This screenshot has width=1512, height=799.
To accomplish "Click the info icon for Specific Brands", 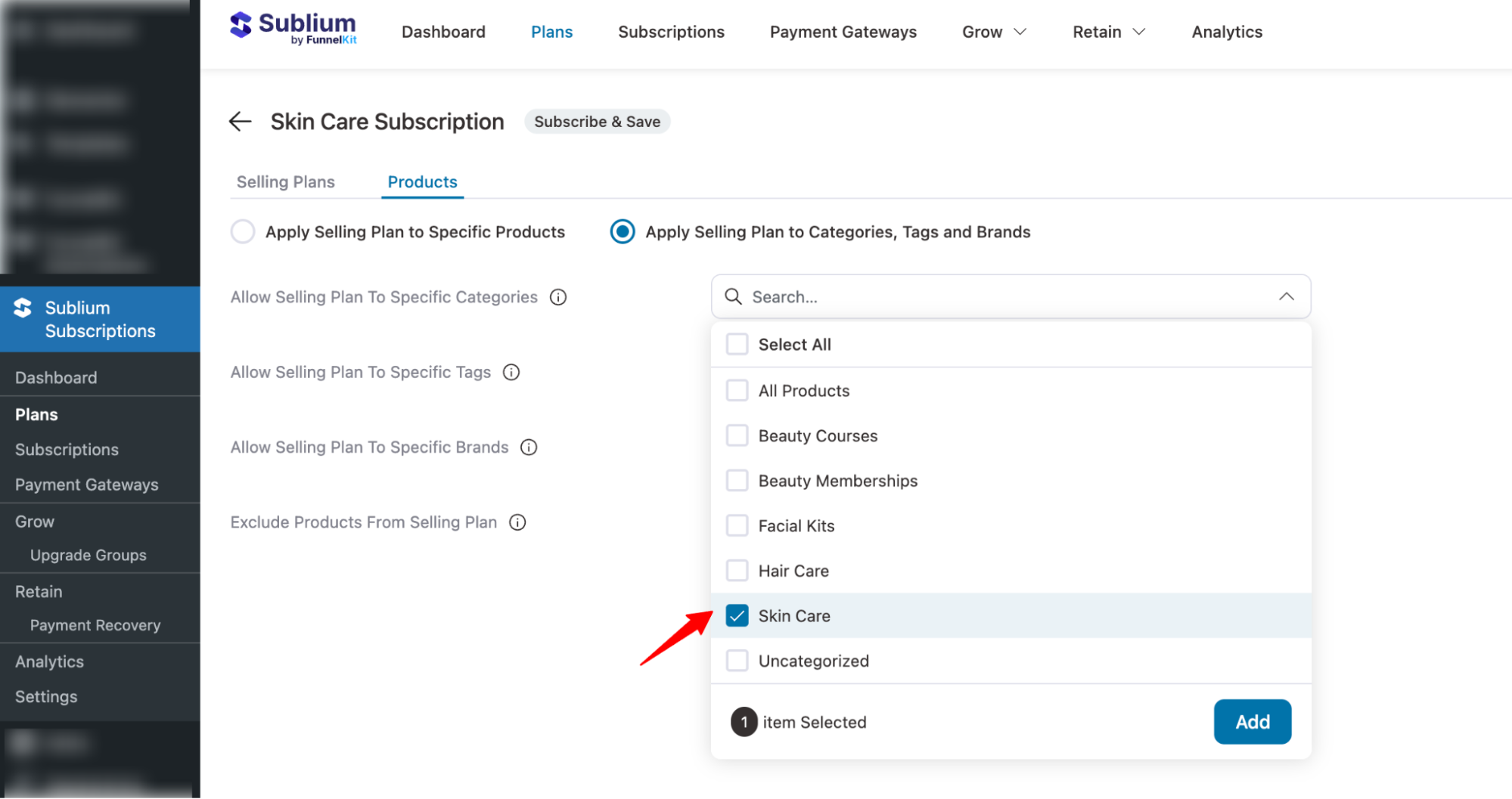I will click(529, 447).
